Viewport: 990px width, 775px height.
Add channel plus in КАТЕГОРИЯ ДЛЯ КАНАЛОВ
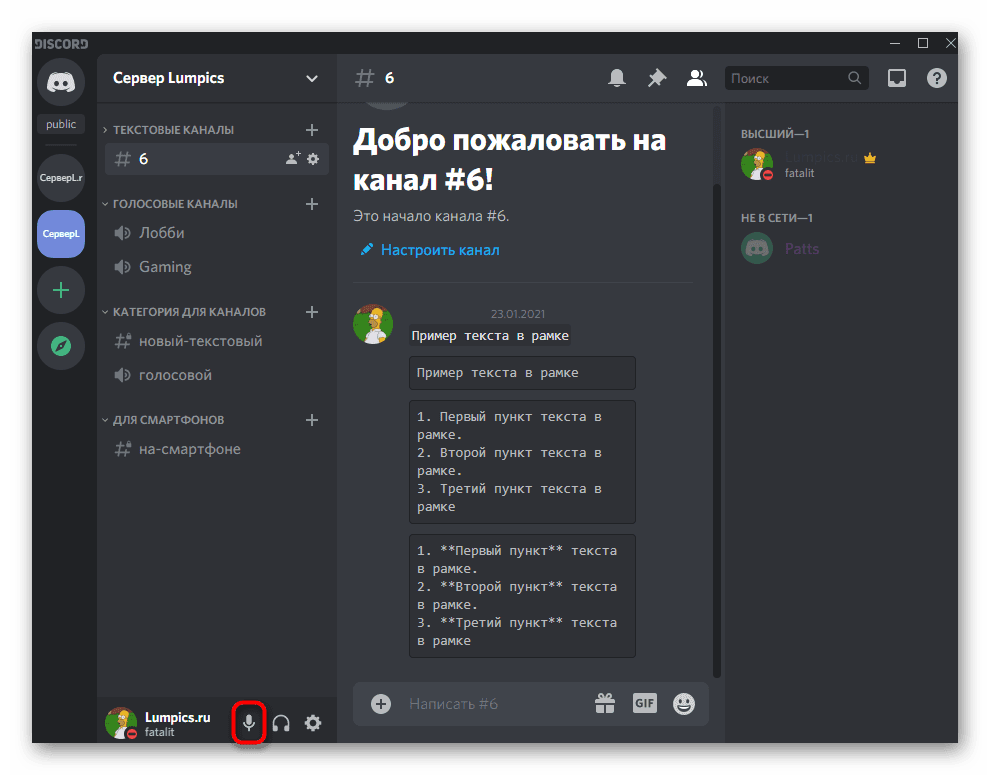point(312,312)
